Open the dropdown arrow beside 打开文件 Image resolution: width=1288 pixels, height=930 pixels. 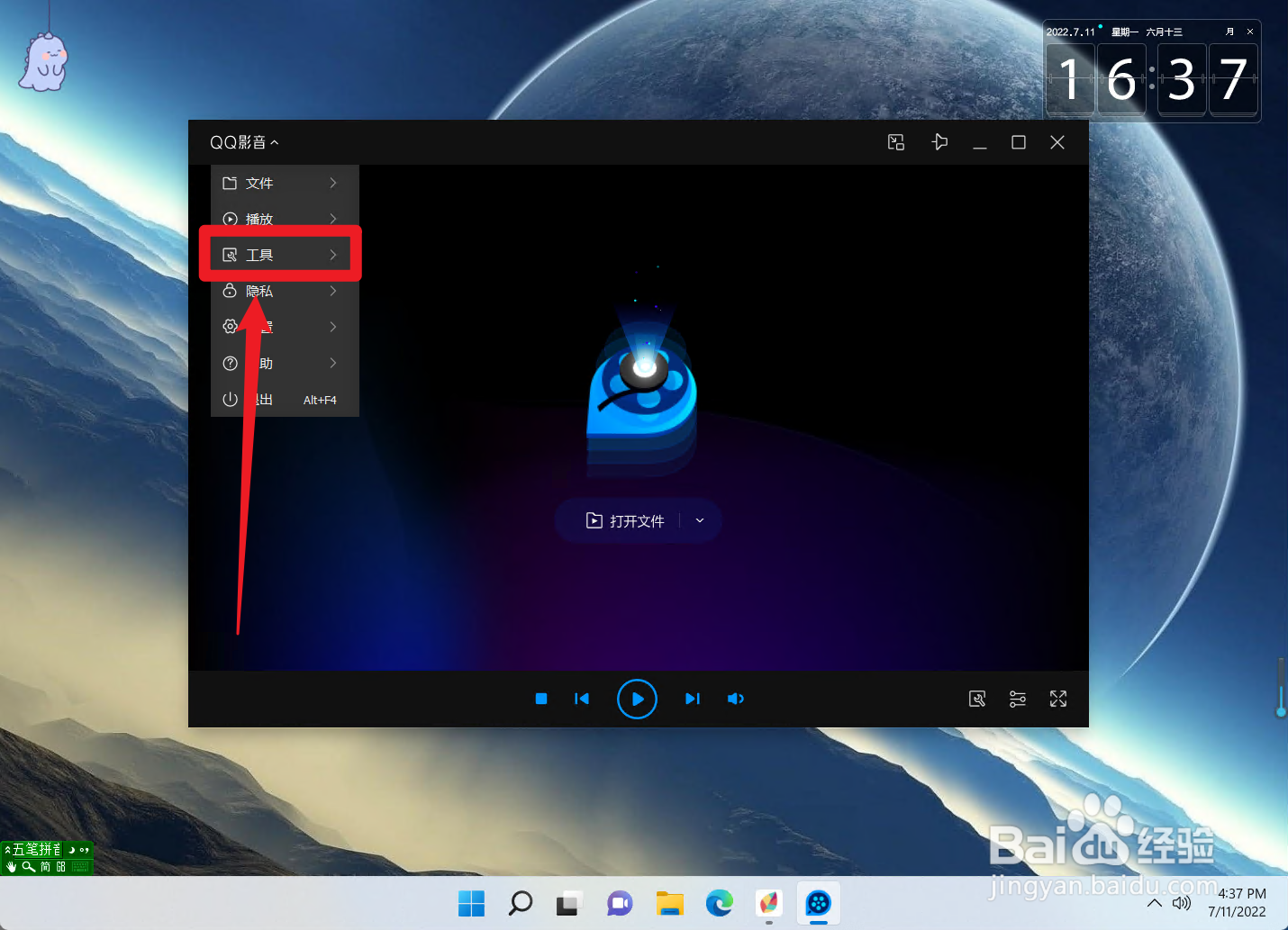700,520
